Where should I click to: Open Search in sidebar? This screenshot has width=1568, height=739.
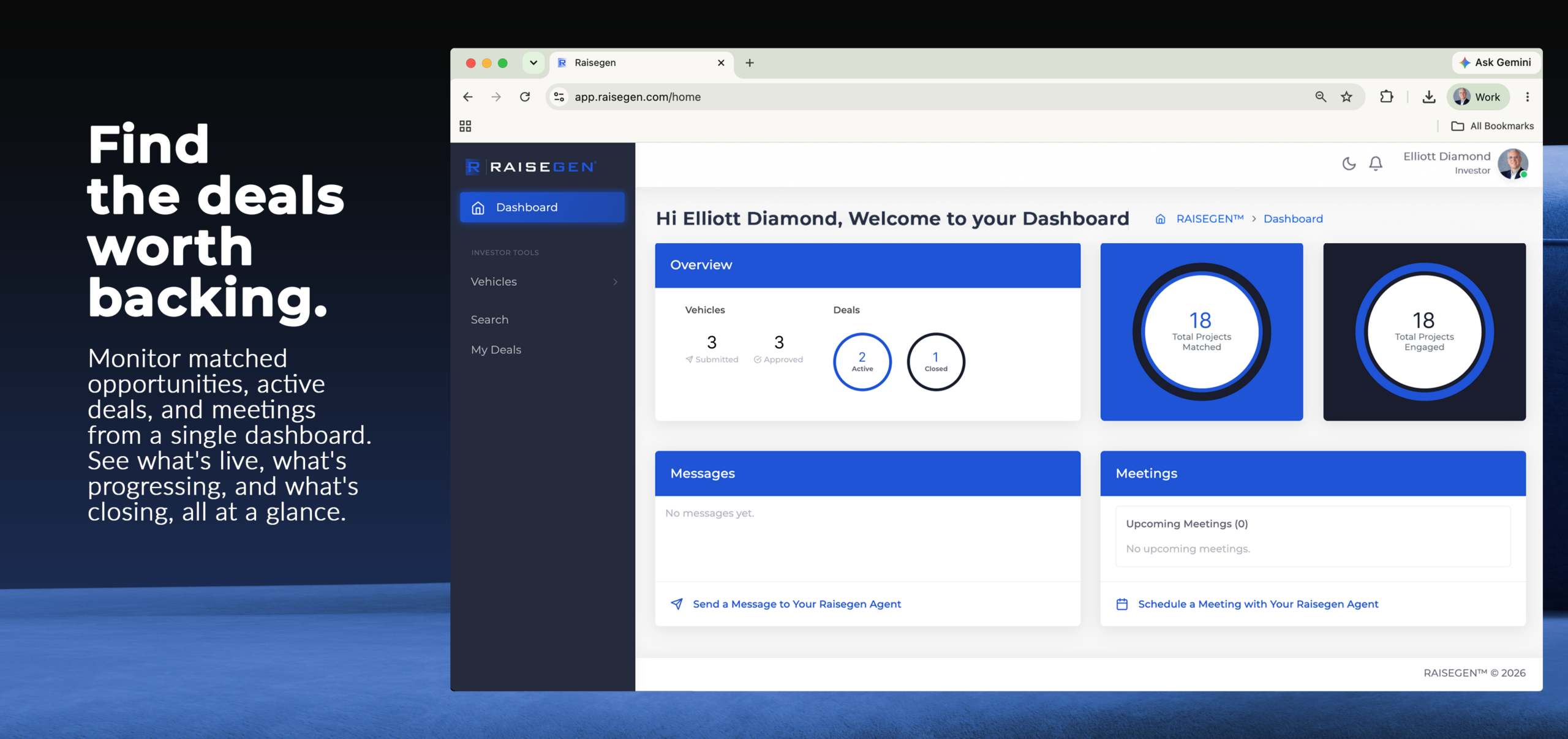coord(489,320)
